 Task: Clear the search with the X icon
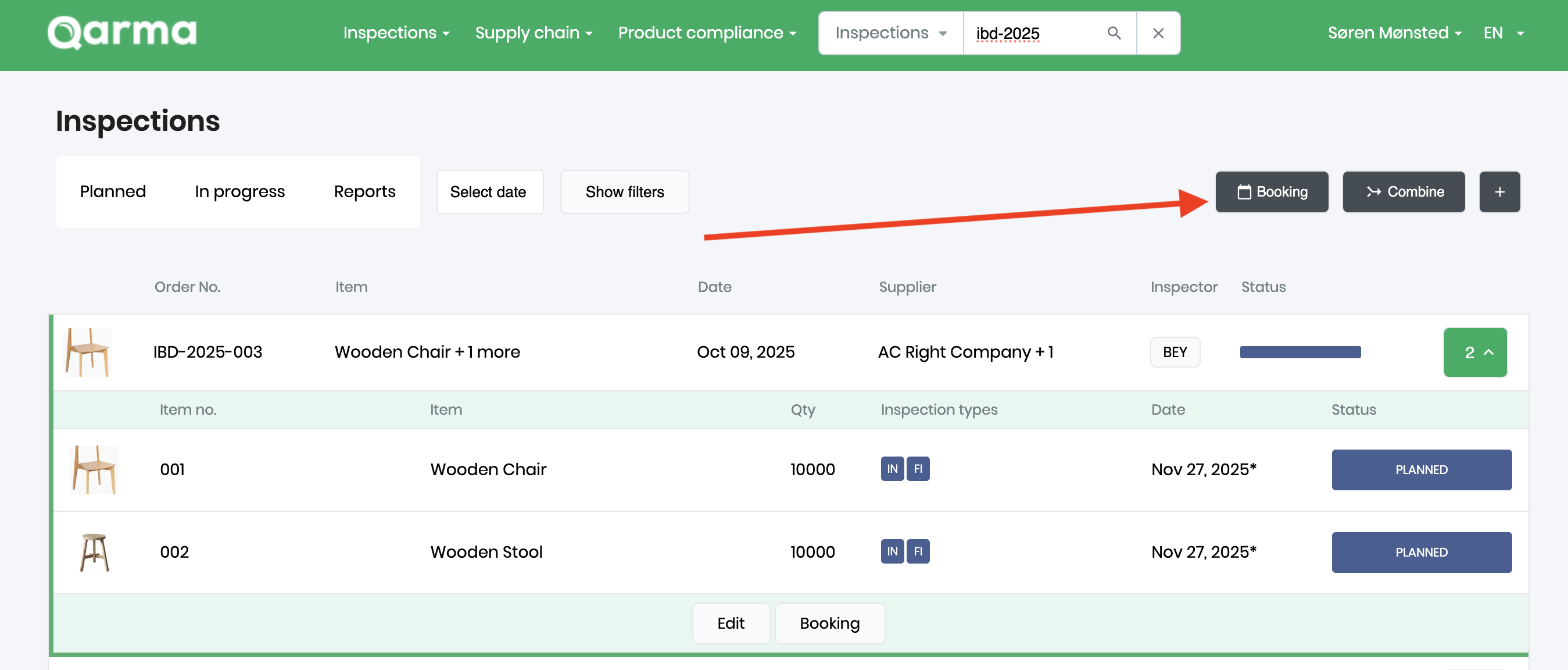click(1158, 33)
